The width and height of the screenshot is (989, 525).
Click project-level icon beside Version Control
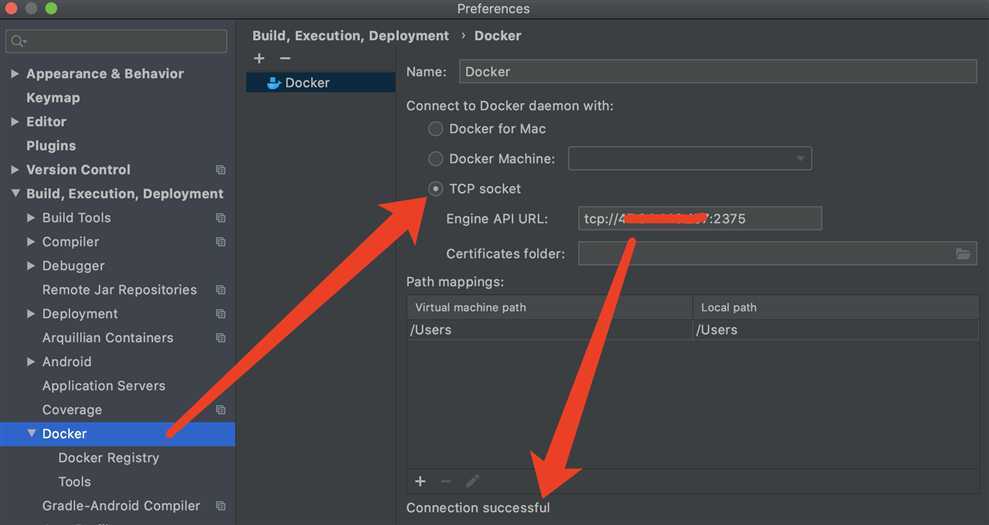coord(221,170)
